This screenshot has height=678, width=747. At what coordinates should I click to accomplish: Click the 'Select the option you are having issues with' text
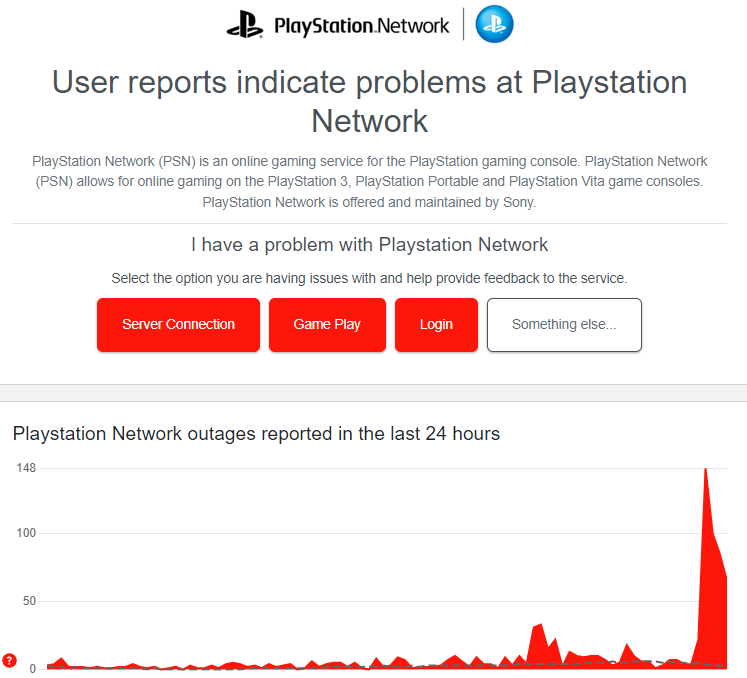point(370,278)
